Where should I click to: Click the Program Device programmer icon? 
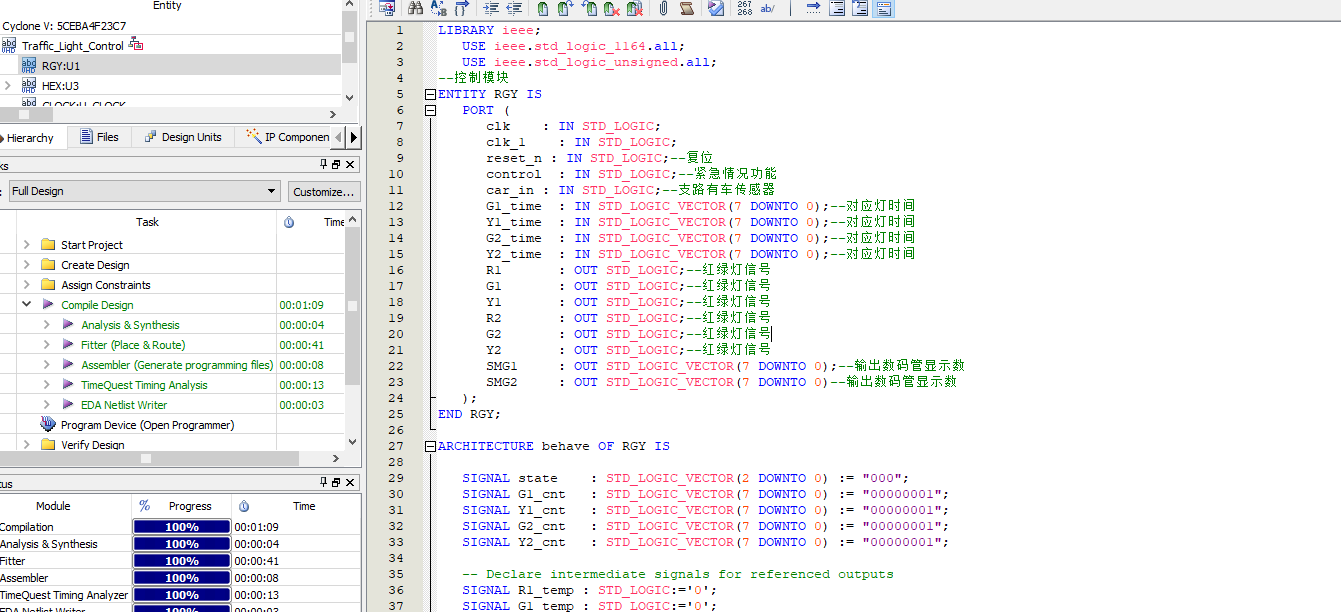pos(48,425)
